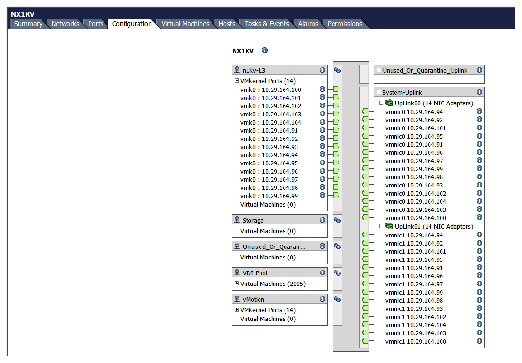The width and height of the screenshot is (522, 363).
Task: Switch to Tasks & Events tab
Action: pos(267,24)
